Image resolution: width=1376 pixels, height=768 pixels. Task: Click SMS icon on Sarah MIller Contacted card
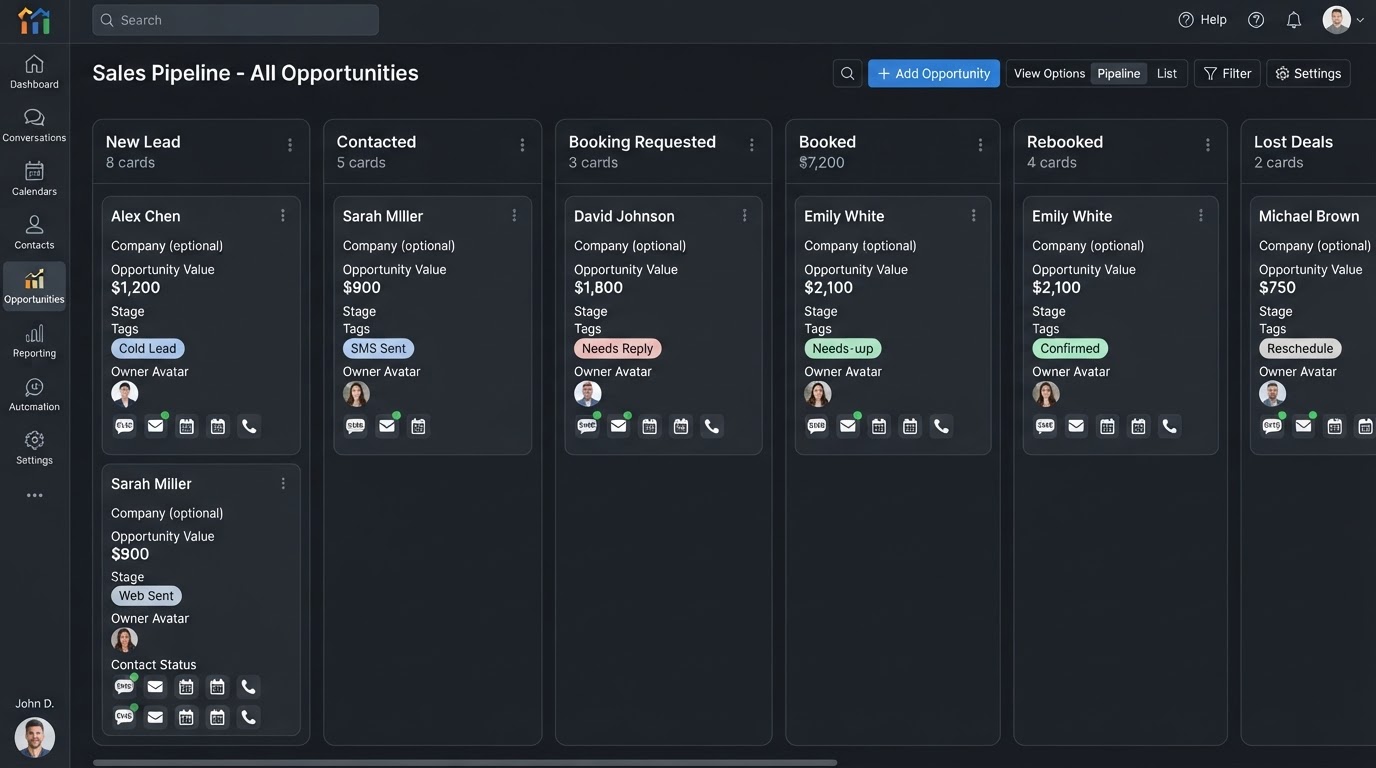tap(355, 426)
